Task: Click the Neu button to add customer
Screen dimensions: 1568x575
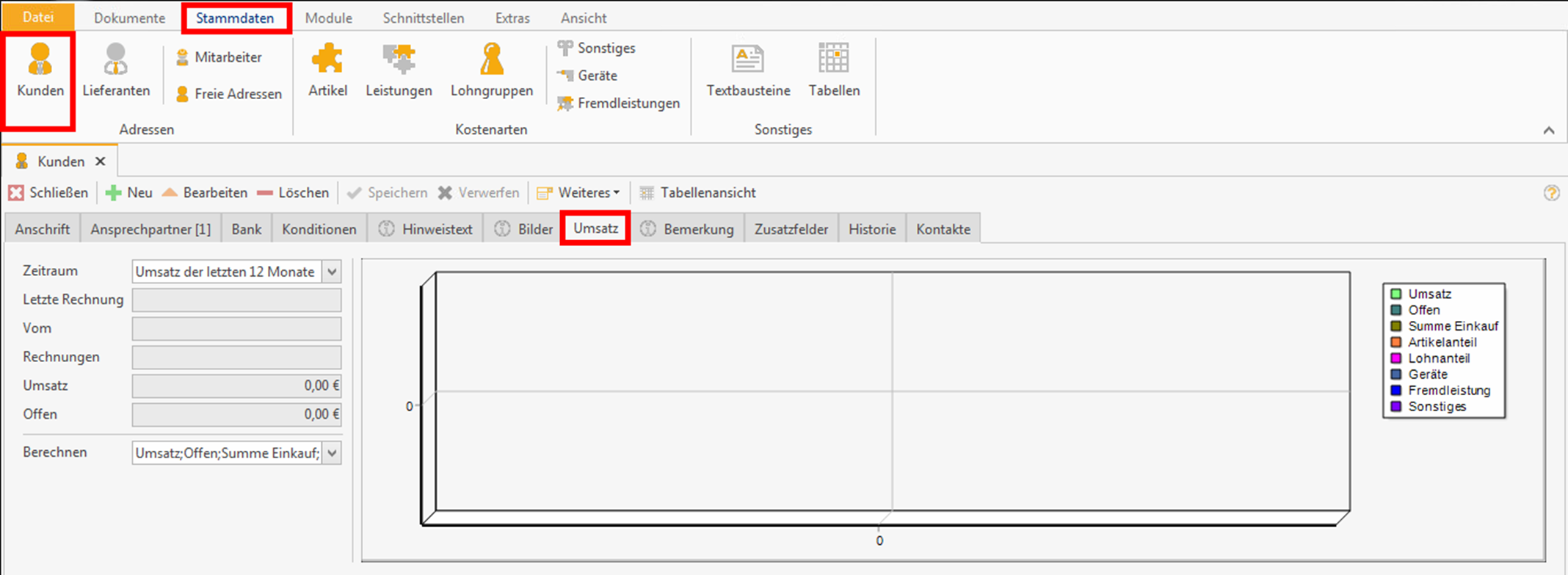Action: [x=129, y=193]
